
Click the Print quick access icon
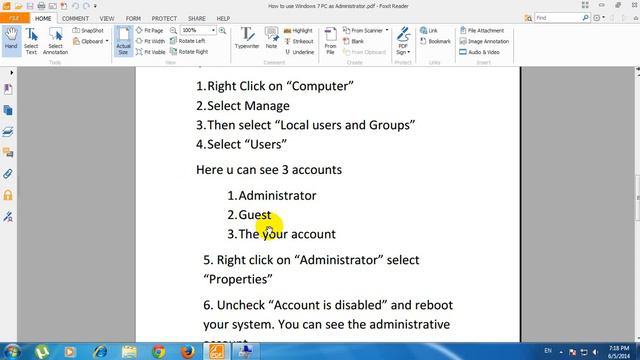41,6
